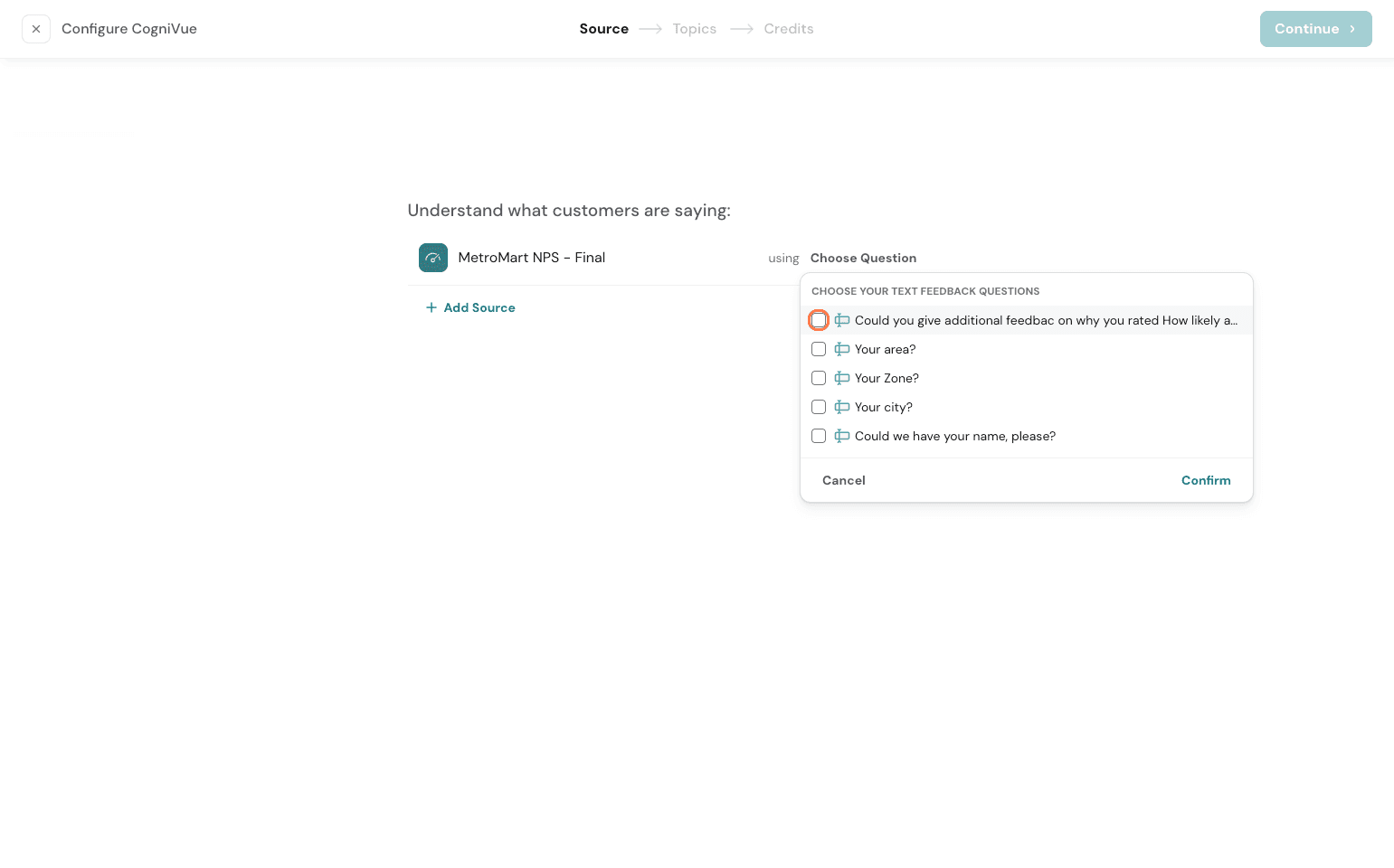Viewport: 1394px width, 868px height.
Task: Click the Continue button
Action: (x=1315, y=29)
